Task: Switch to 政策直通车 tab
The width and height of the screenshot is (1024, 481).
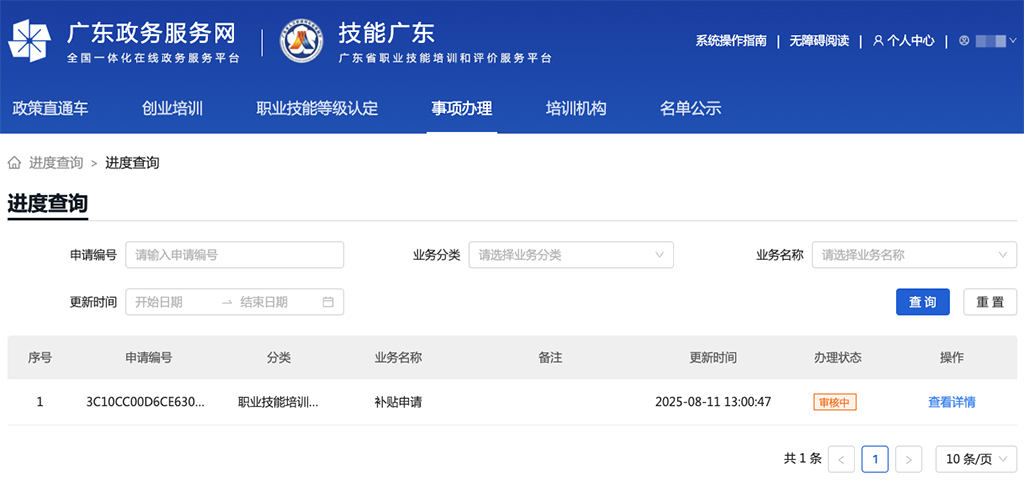Action: (x=50, y=108)
